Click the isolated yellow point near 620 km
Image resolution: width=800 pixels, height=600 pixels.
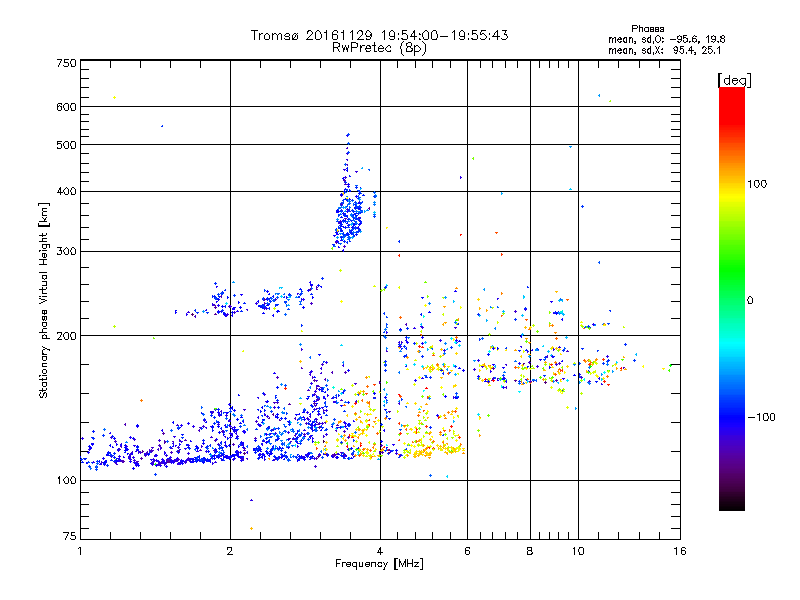coord(114,97)
